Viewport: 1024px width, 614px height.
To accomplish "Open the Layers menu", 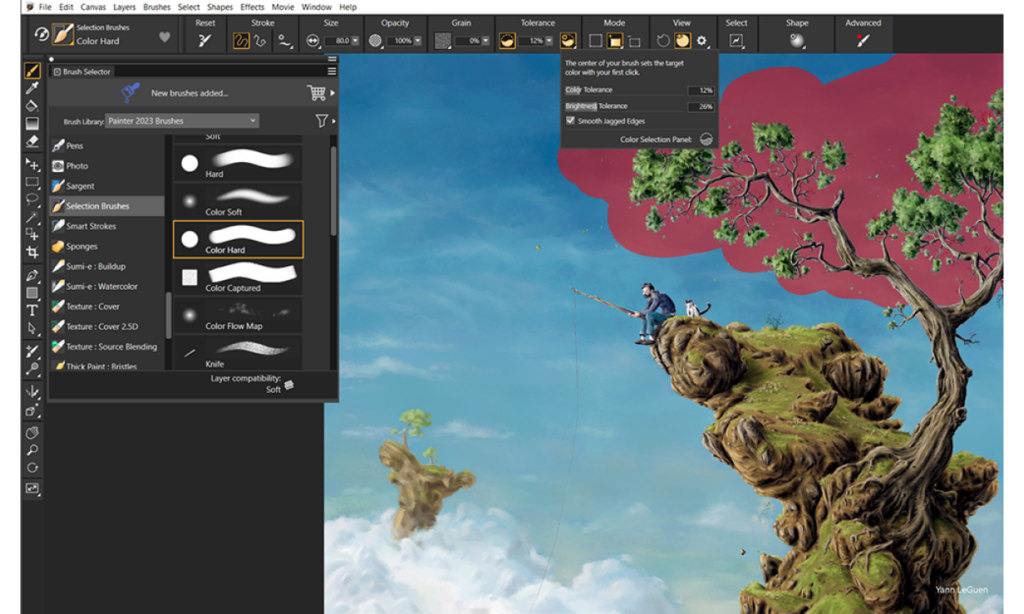I will point(124,7).
